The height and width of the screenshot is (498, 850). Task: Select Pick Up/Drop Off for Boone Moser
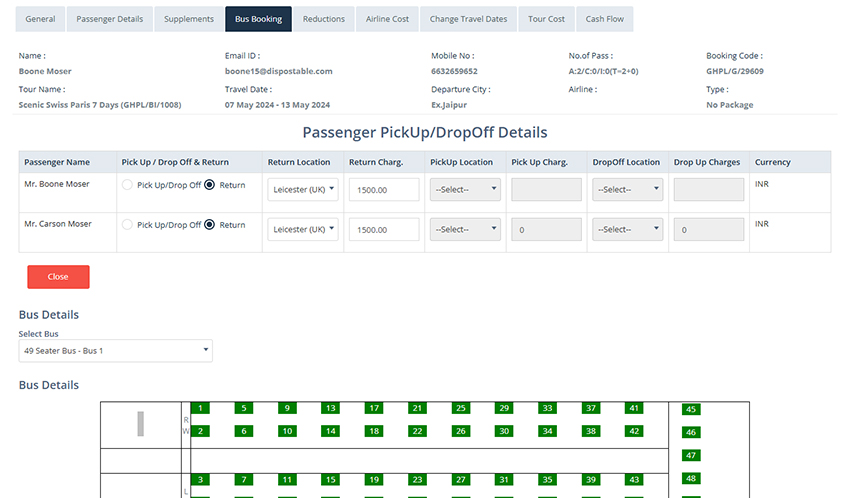(x=127, y=185)
